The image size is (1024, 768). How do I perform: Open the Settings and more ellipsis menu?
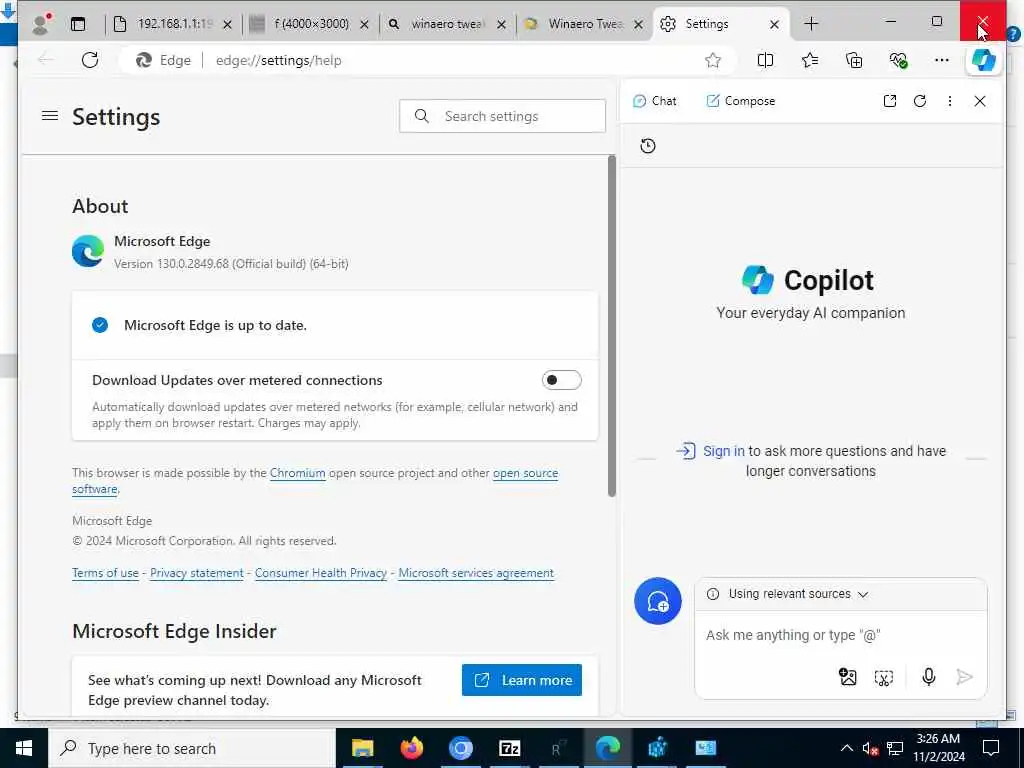click(x=942, y=60)
